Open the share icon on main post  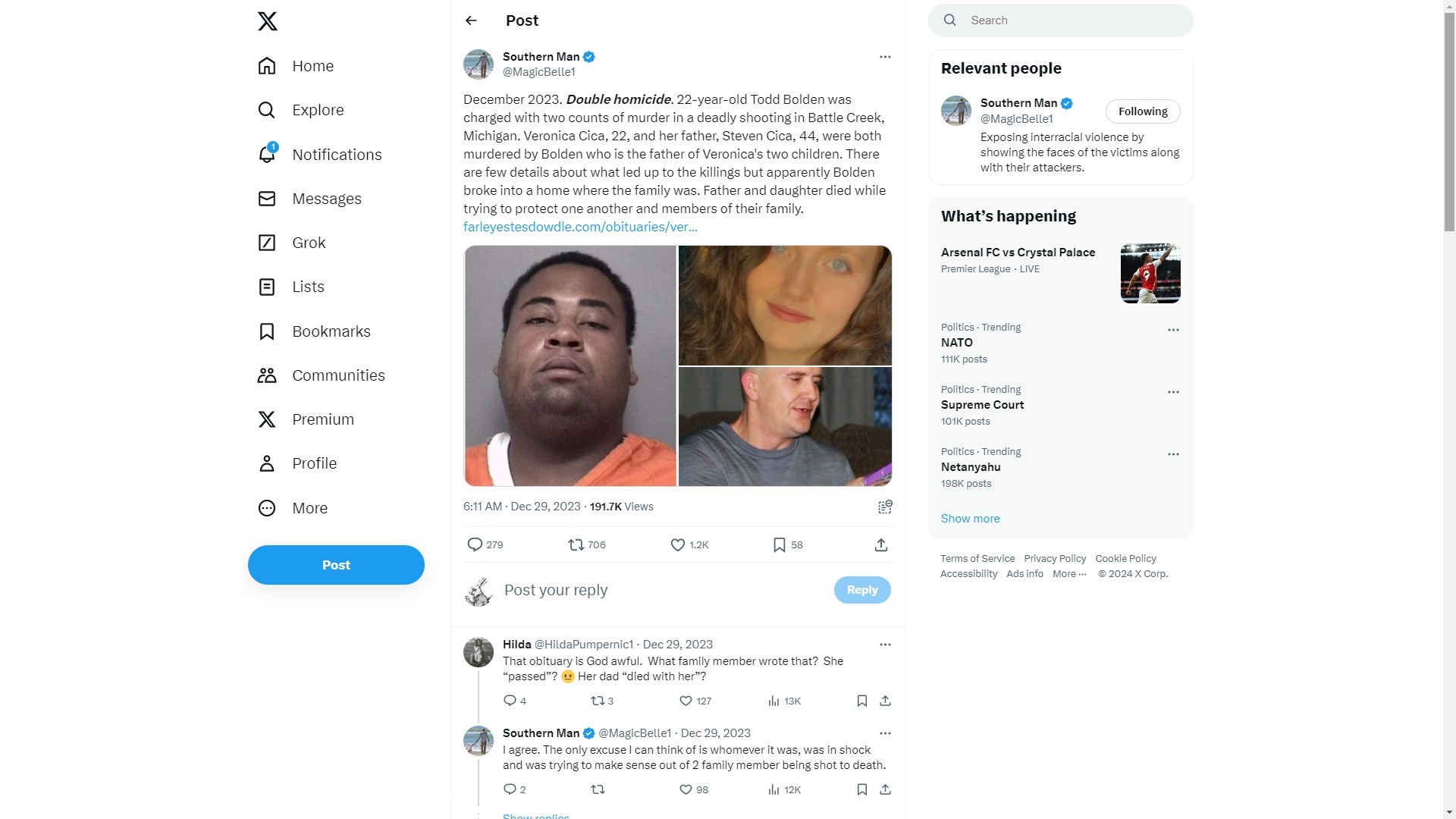(x=880, y=544)
